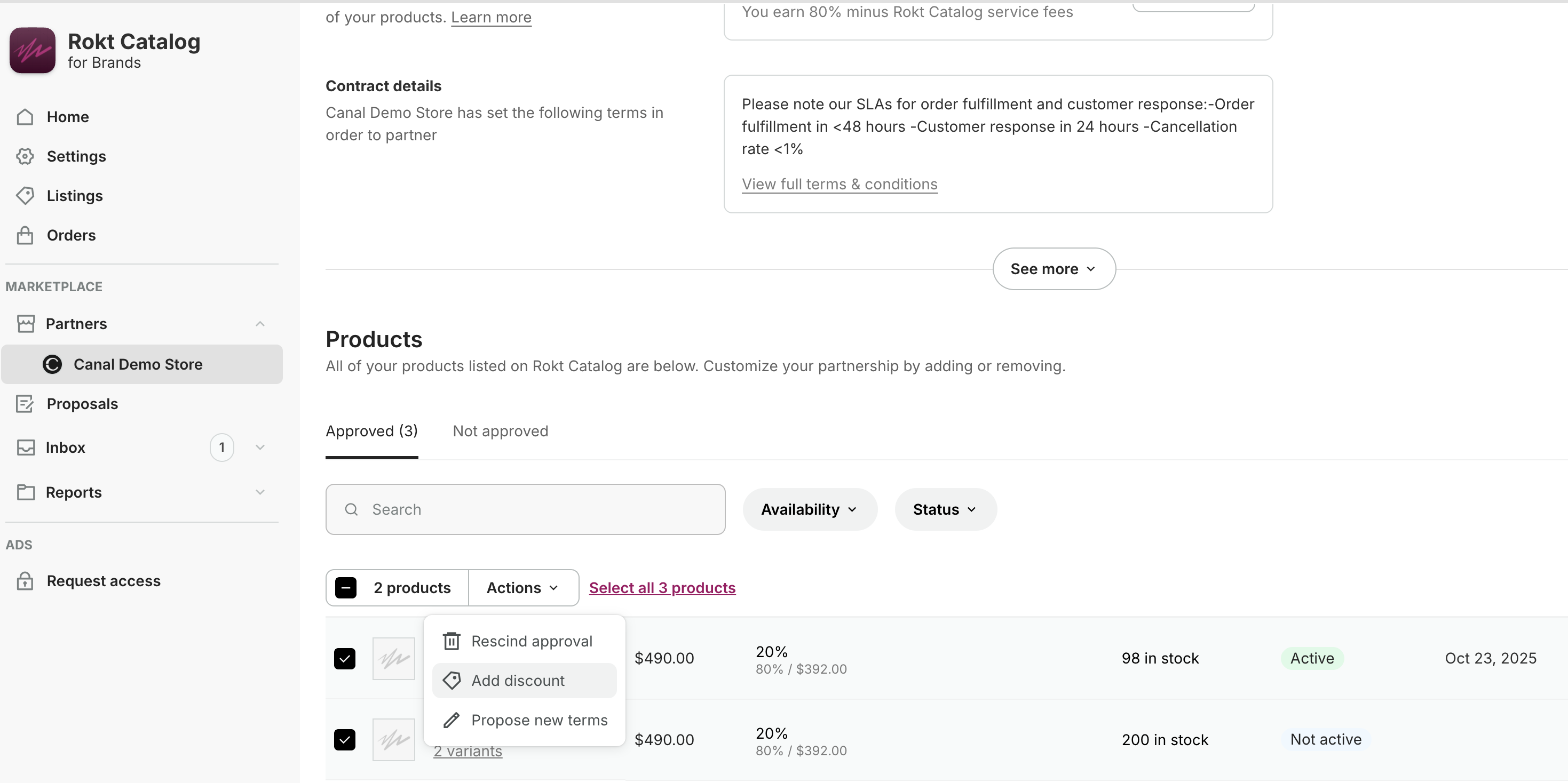Click the Proposals edit icon
Viewport: 1568px width, 783px height.
click(25, 404)
